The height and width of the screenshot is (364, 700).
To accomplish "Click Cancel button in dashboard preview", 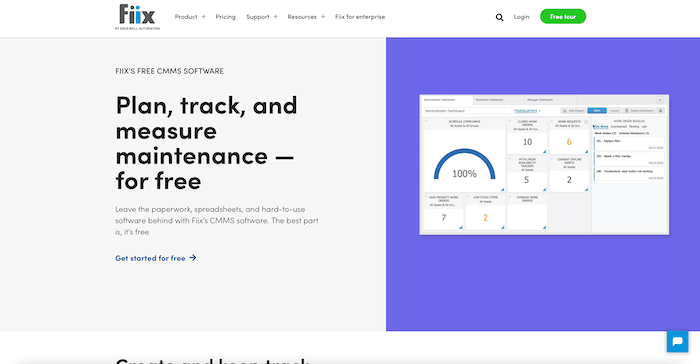I will pos(614,111).
